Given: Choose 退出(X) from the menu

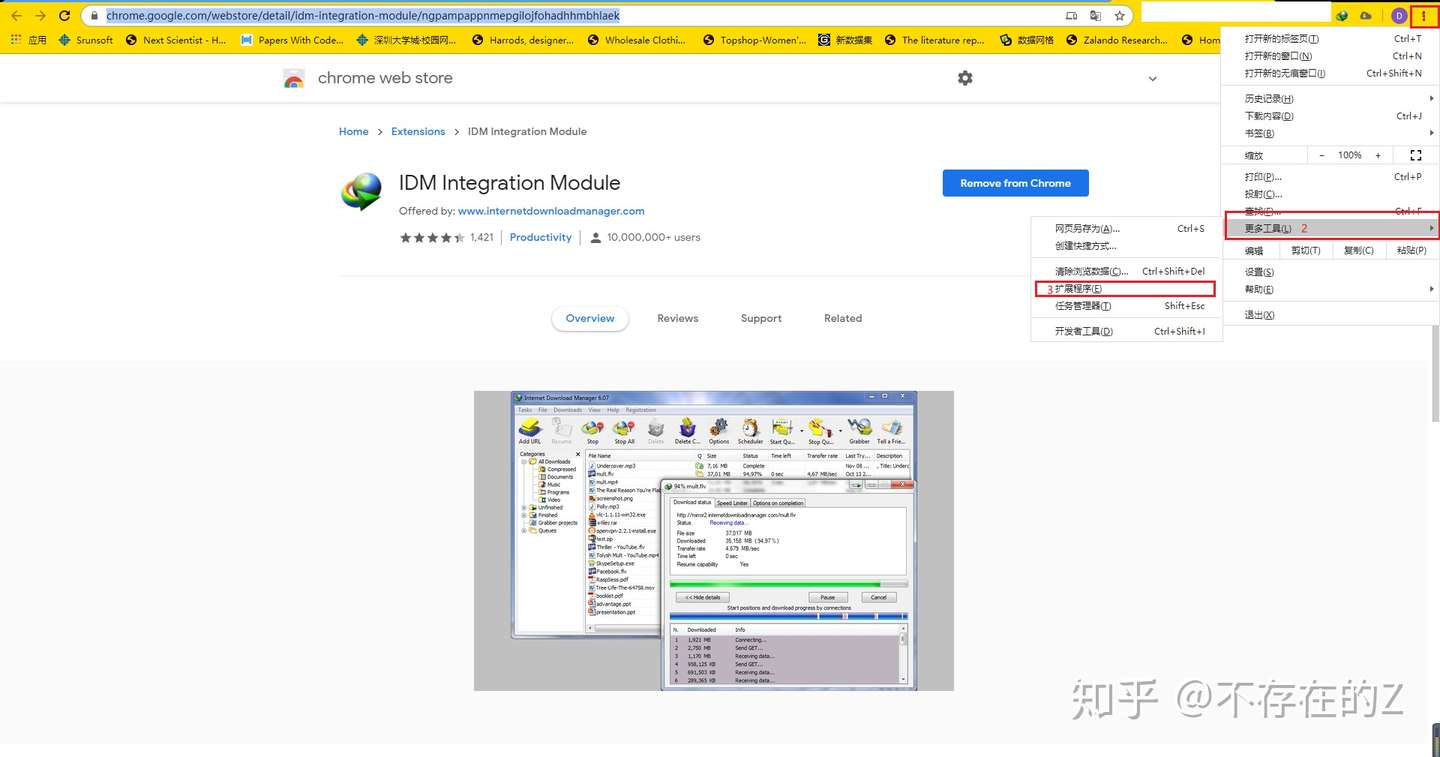Looking at the screenshot, I should pyautogui.click(x=1330, y=315).
